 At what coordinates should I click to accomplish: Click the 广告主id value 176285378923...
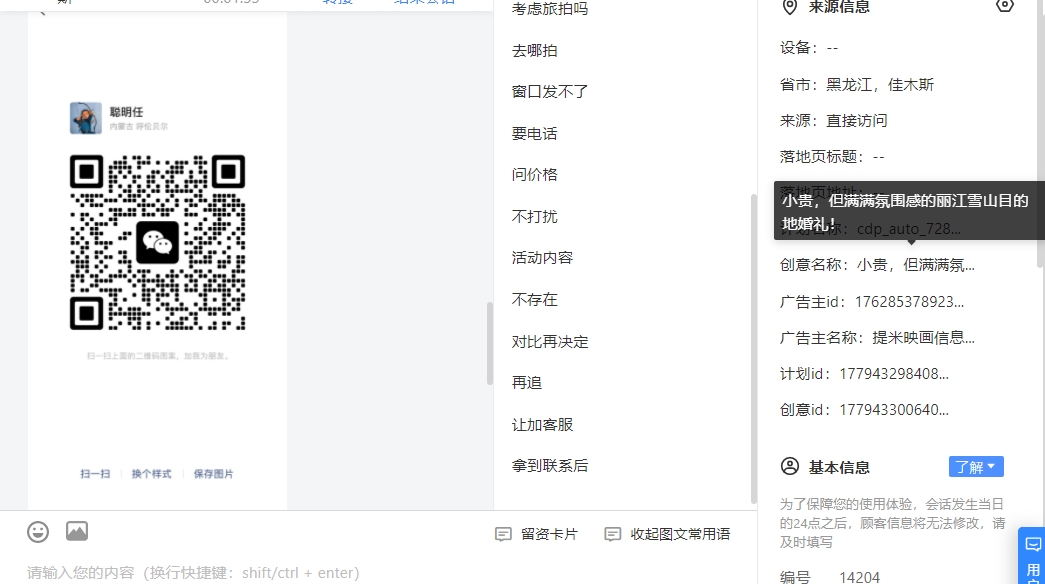click(x=909, y=302)
